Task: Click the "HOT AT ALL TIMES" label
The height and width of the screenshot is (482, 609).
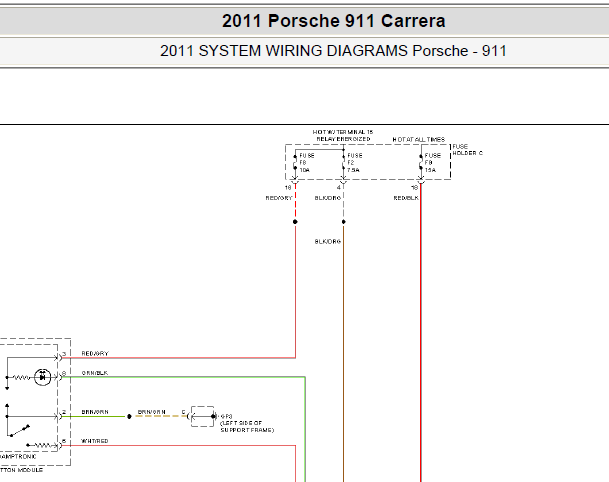Action: (419, 139)
